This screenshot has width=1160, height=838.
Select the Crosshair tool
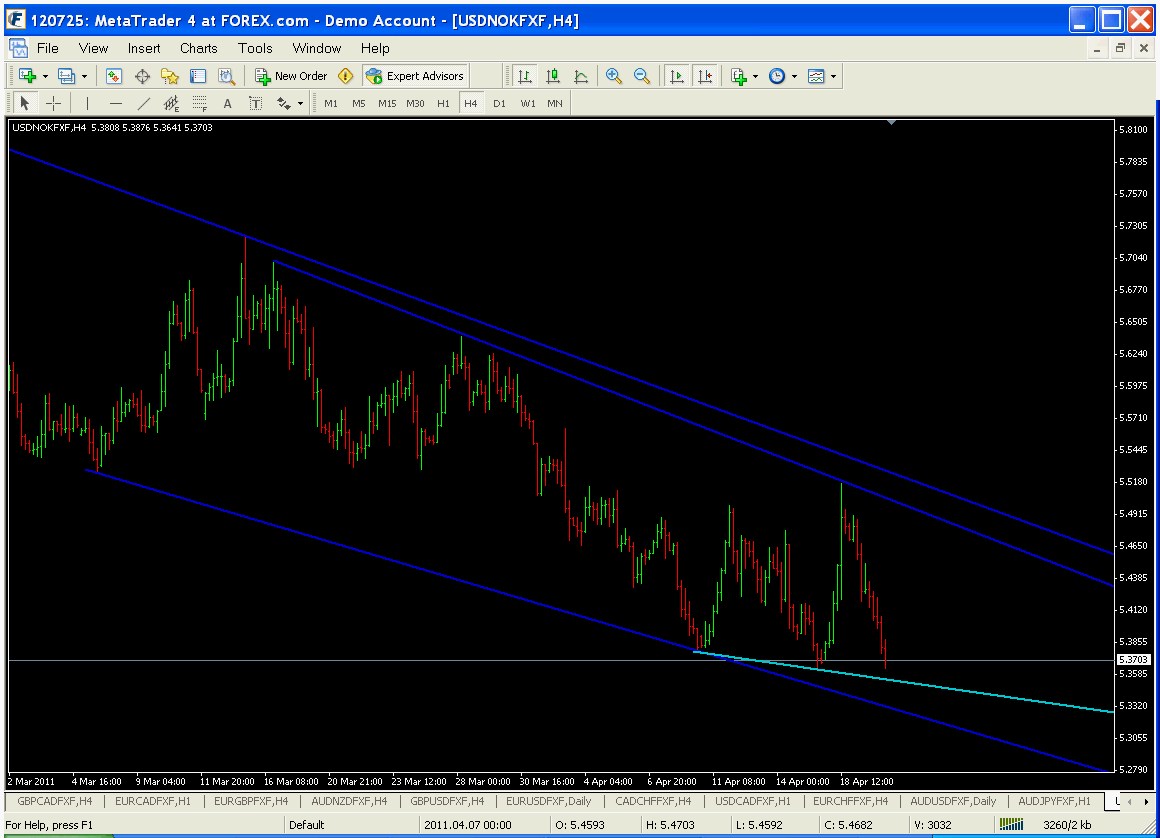(x=53, y=103)
